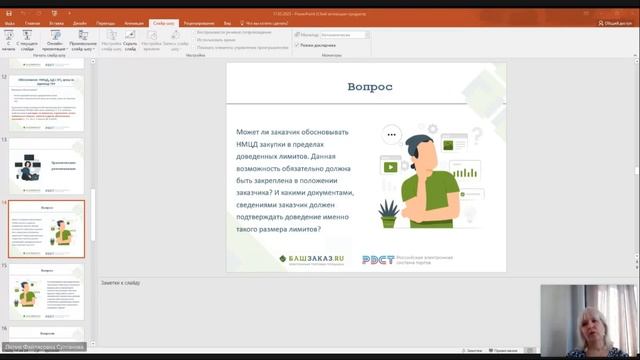Open the 'Монитор' combo box
640x360 pixels.
pyautogui.click(x=344, y=35)
